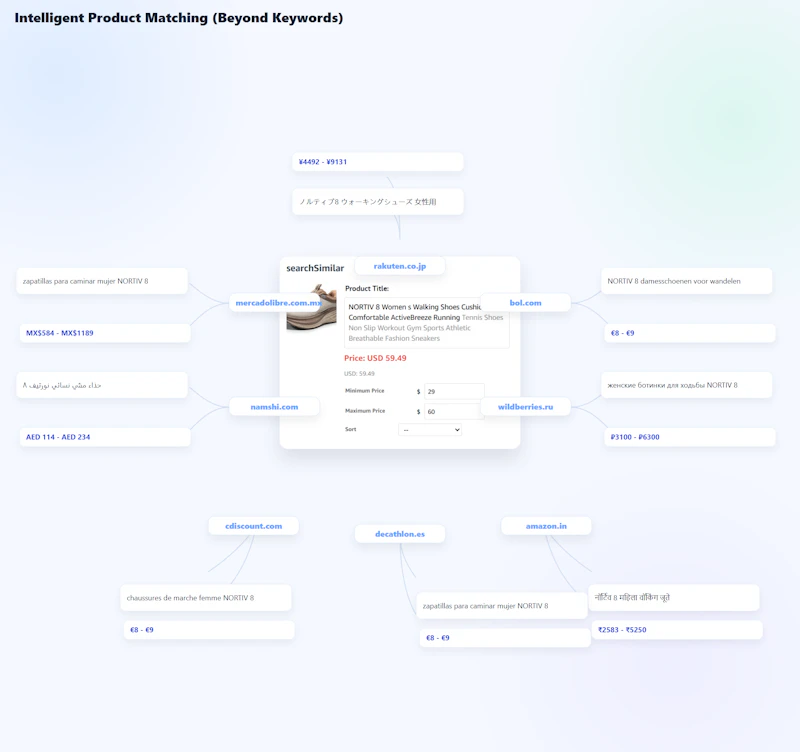
Task: Open the namshi.com node
Action: [274, 407]
